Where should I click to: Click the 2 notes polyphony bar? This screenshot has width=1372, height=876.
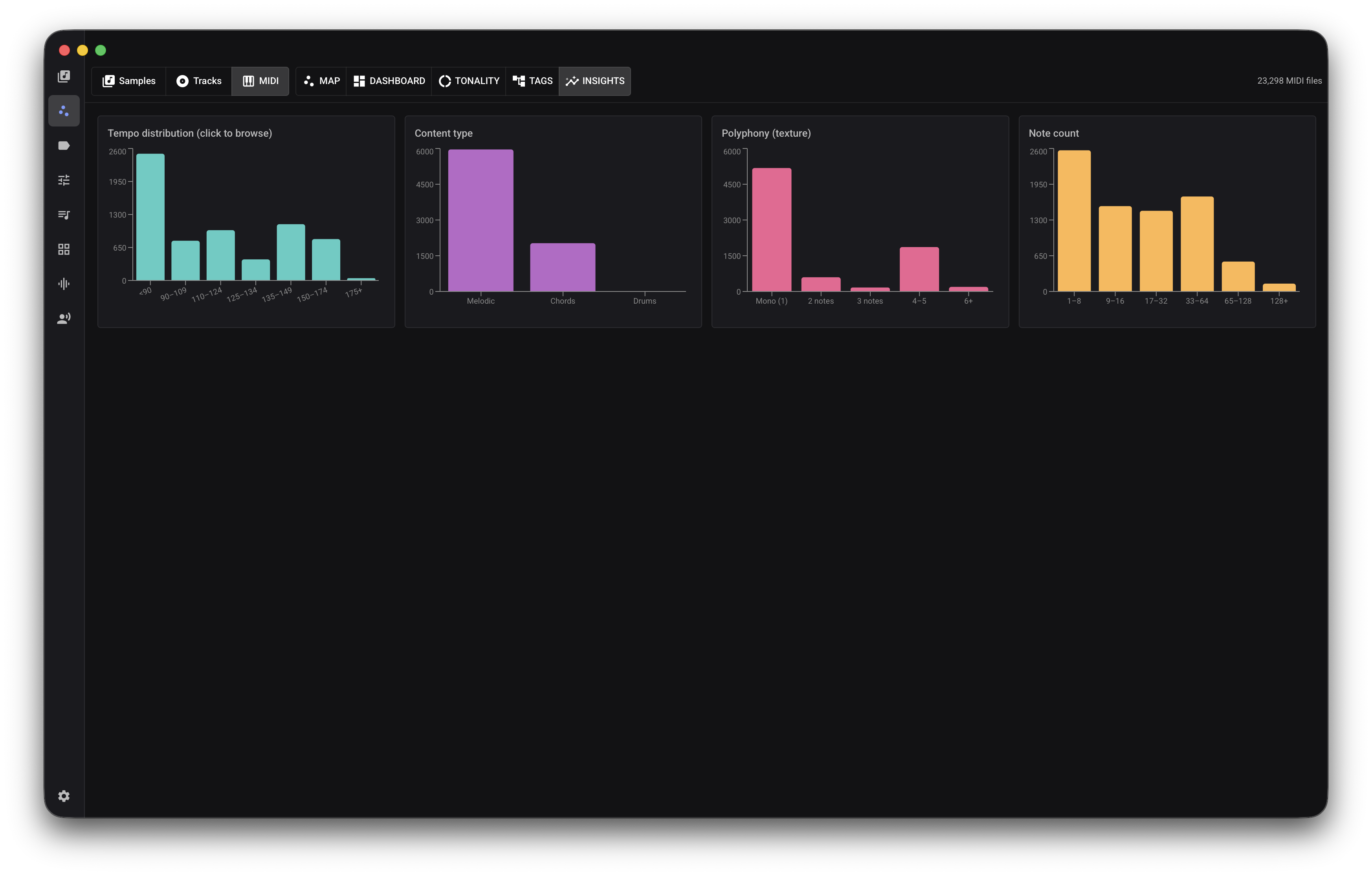pos(821,284)
